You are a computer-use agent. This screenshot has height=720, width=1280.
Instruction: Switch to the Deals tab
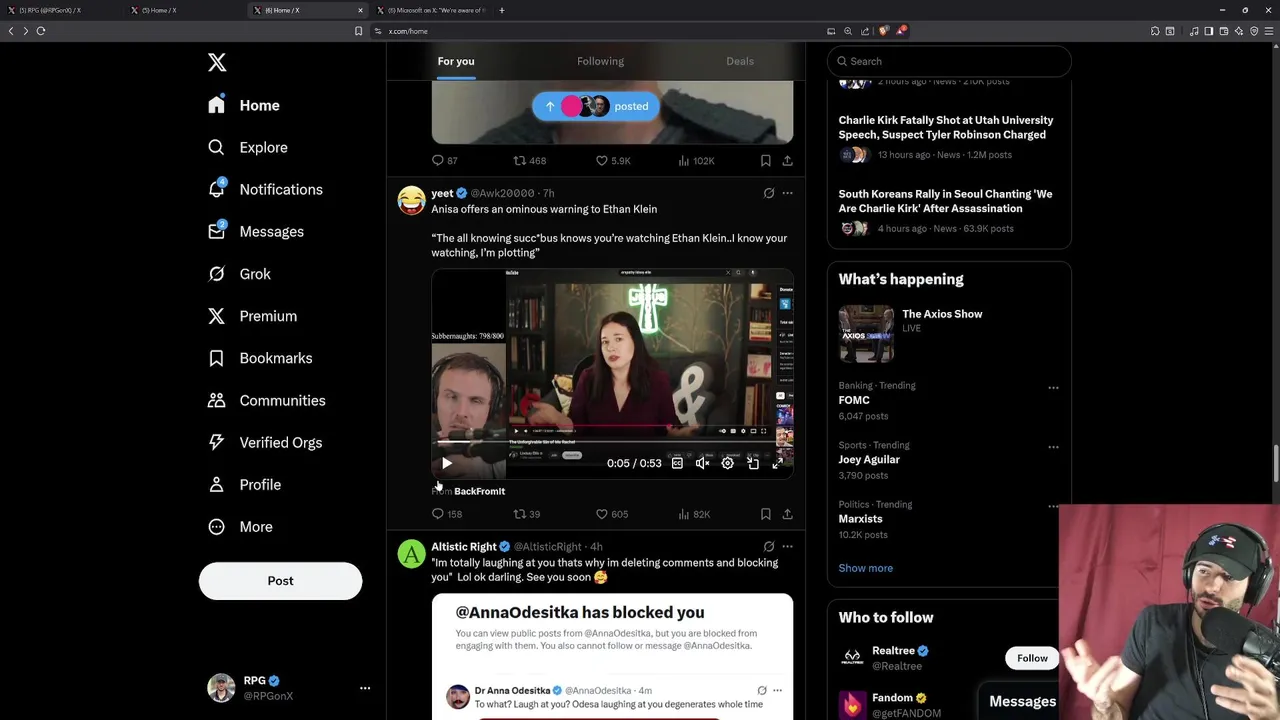point(740,61)
